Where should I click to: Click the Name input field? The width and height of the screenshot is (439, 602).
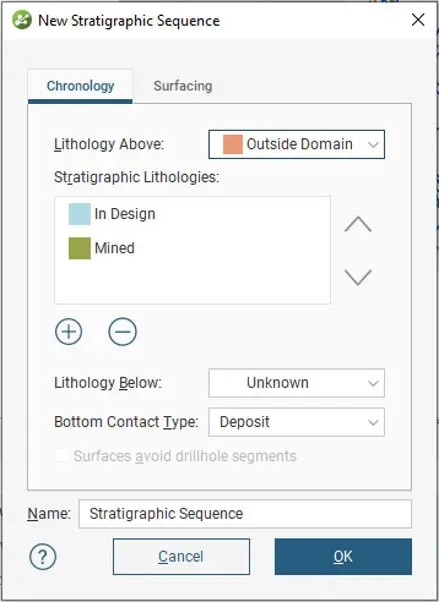(245, 514)
